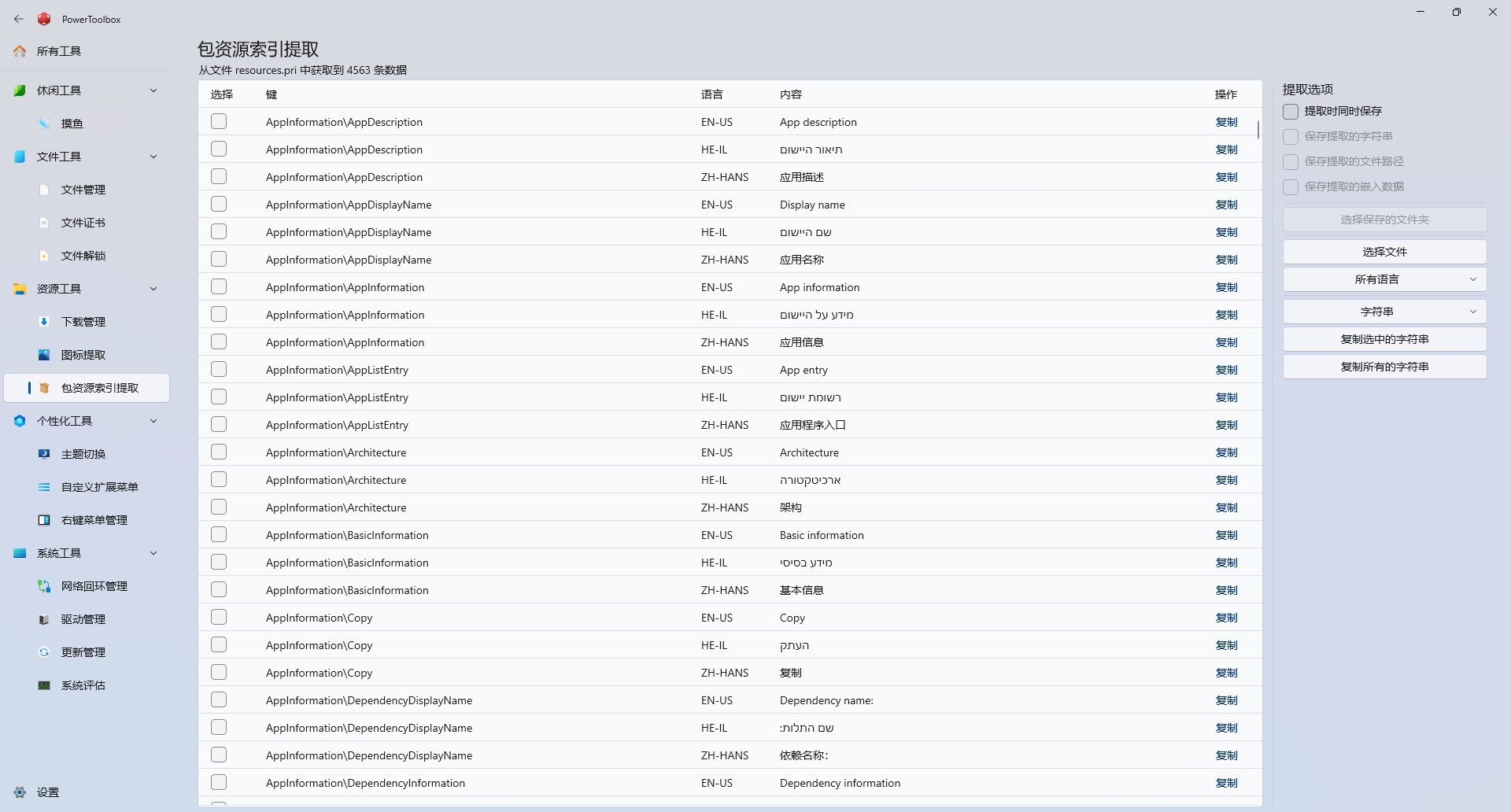
Task: Check the first AppDescription EN-US row
Action: click(x=219, y=122)
